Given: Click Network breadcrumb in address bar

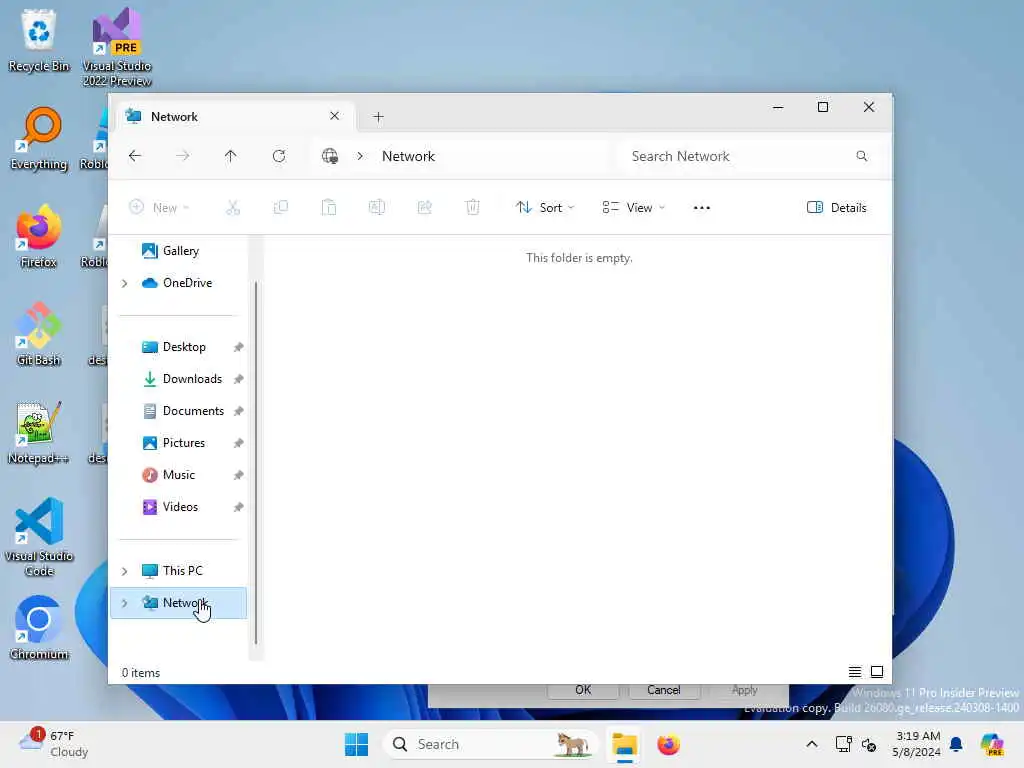Looking at the screenshot, I should (408, 156).
